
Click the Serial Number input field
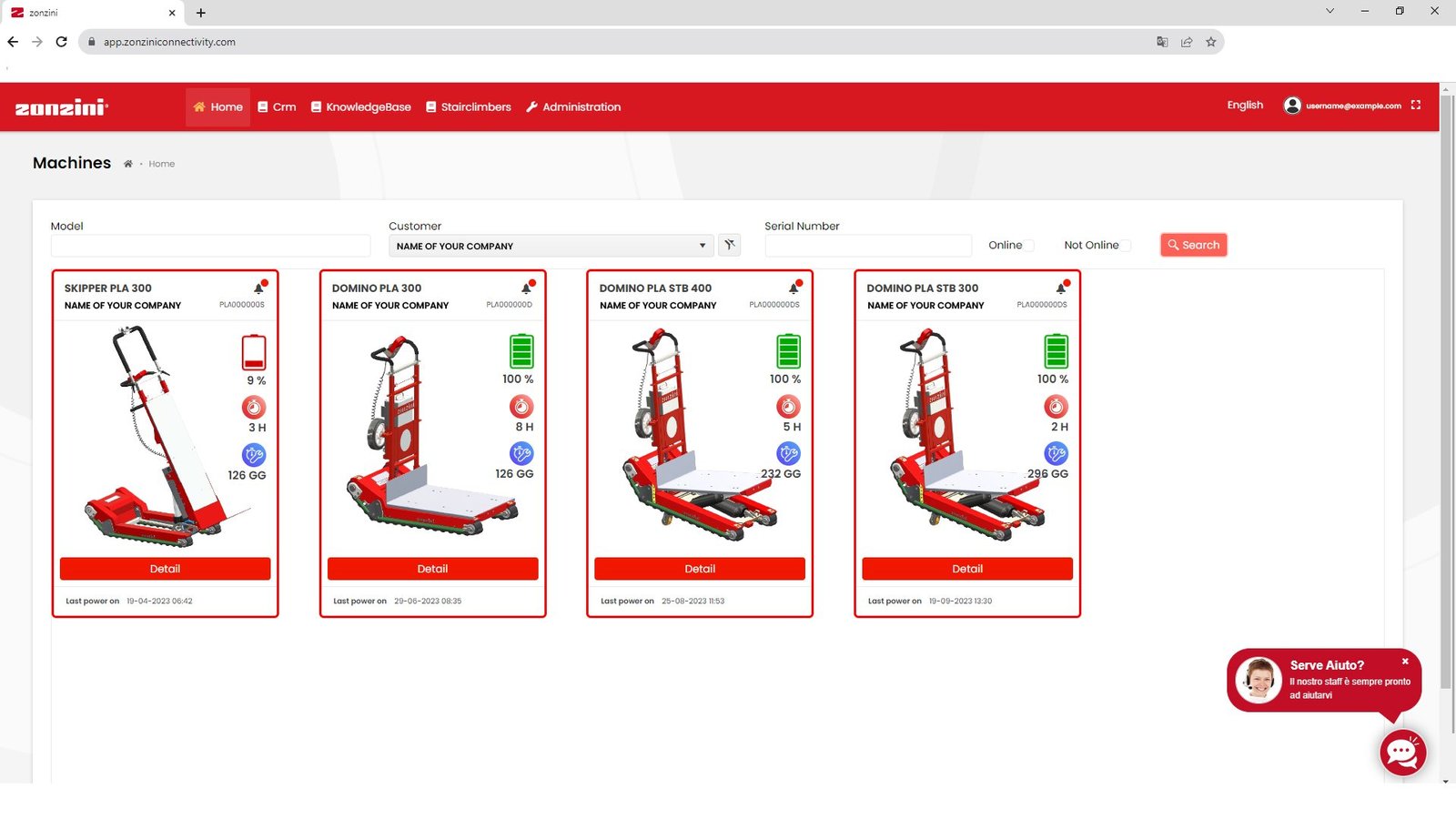[868, 246]
